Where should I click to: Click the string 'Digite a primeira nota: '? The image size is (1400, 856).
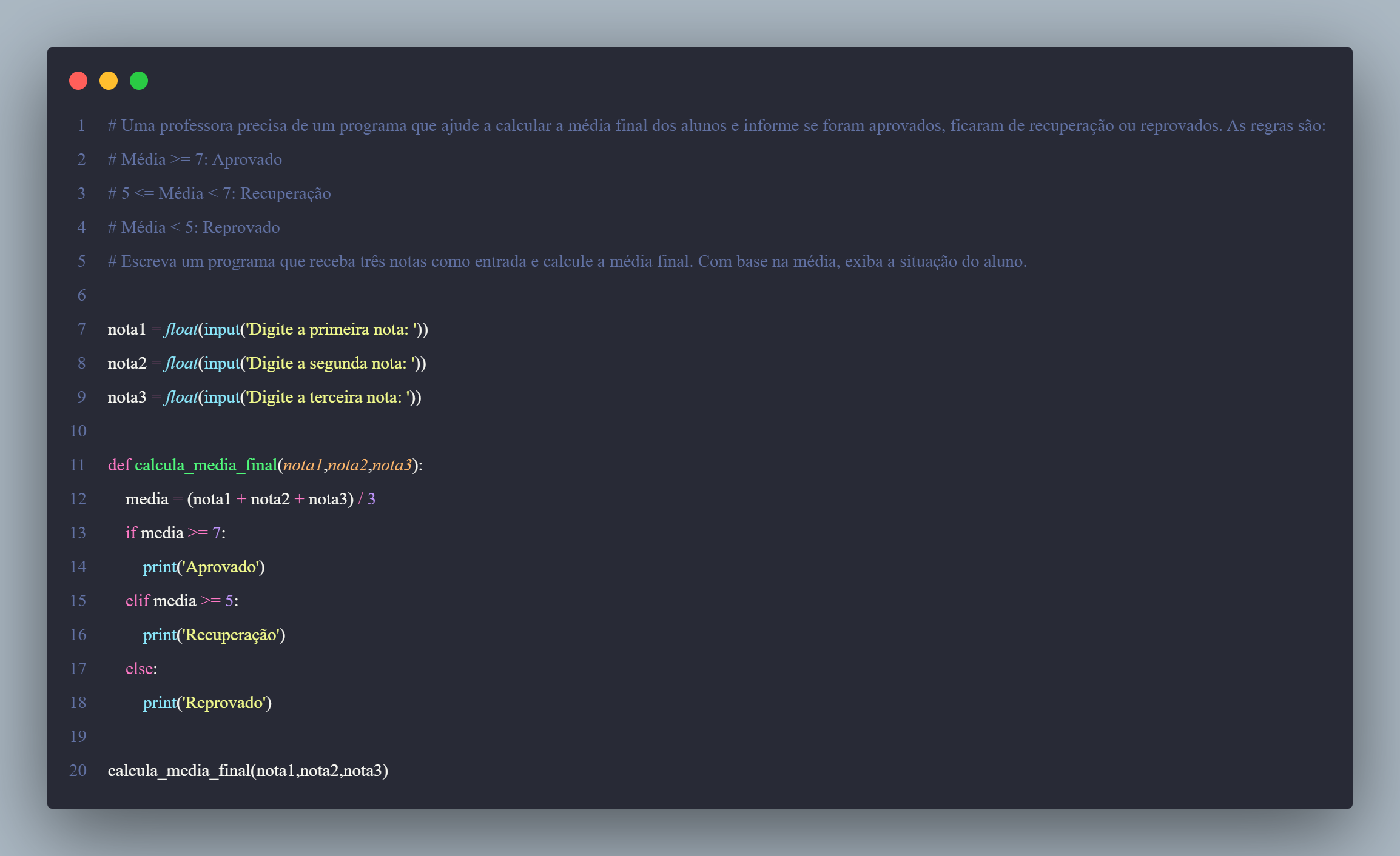click(x=331, y=329)
